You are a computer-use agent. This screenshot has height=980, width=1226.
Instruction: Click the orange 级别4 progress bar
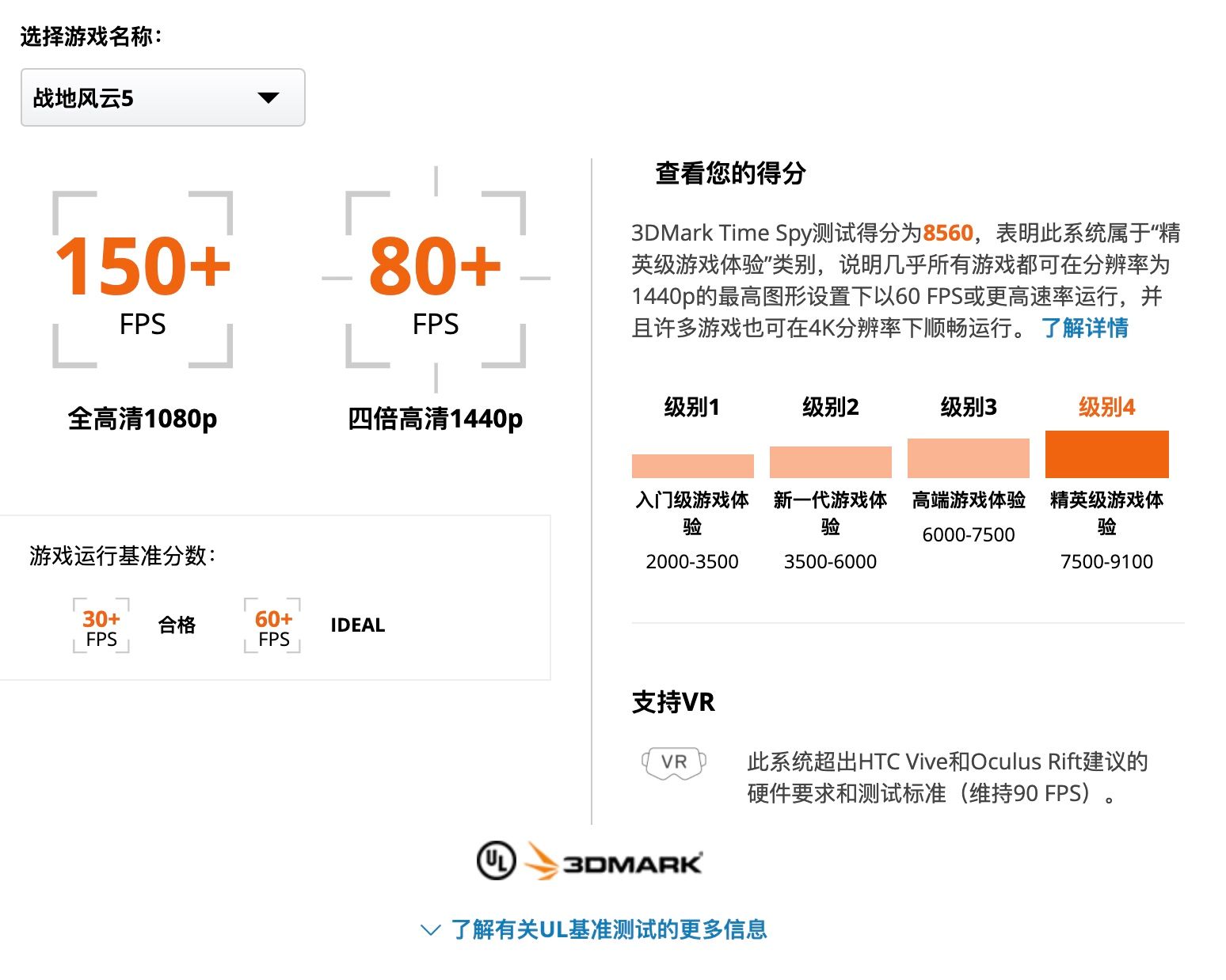click(x=1107, y=453)
